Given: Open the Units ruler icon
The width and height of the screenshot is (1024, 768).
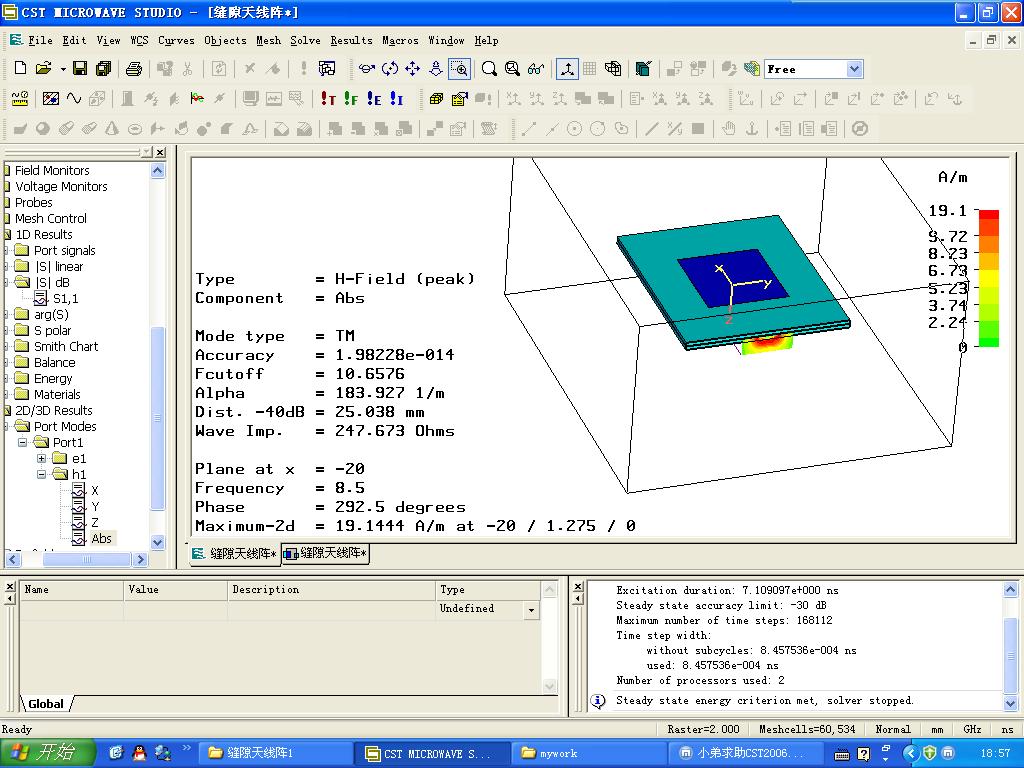Looking at the screenshot, I should 20,99.
